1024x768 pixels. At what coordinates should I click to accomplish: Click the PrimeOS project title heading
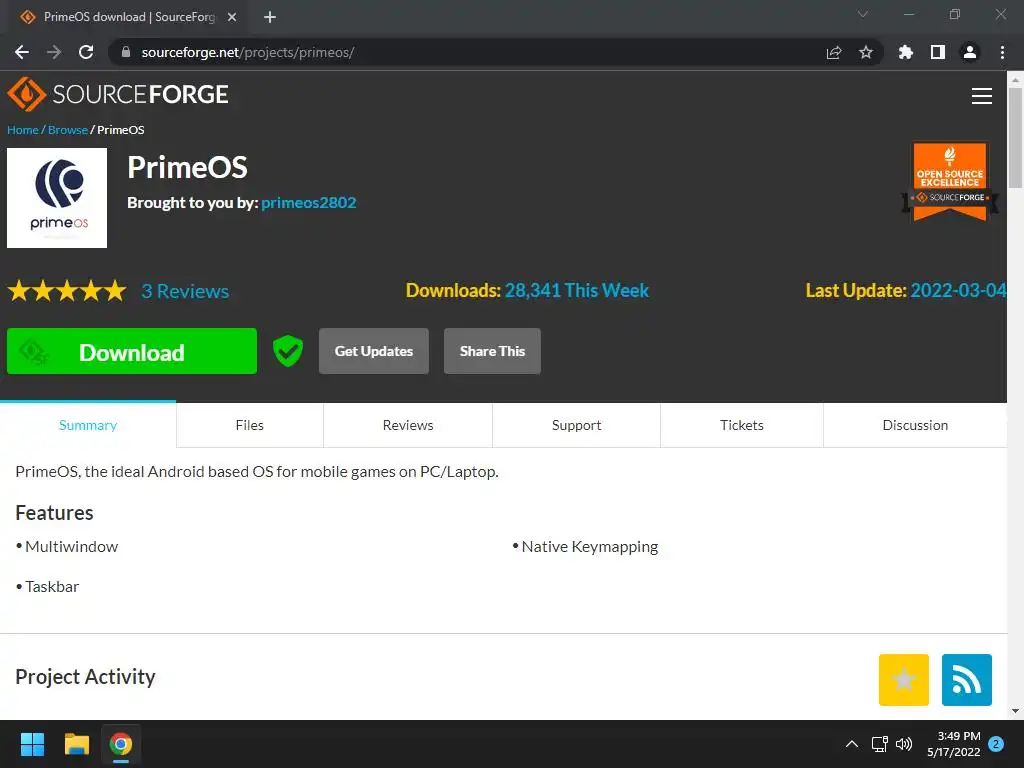pos(187,167)
